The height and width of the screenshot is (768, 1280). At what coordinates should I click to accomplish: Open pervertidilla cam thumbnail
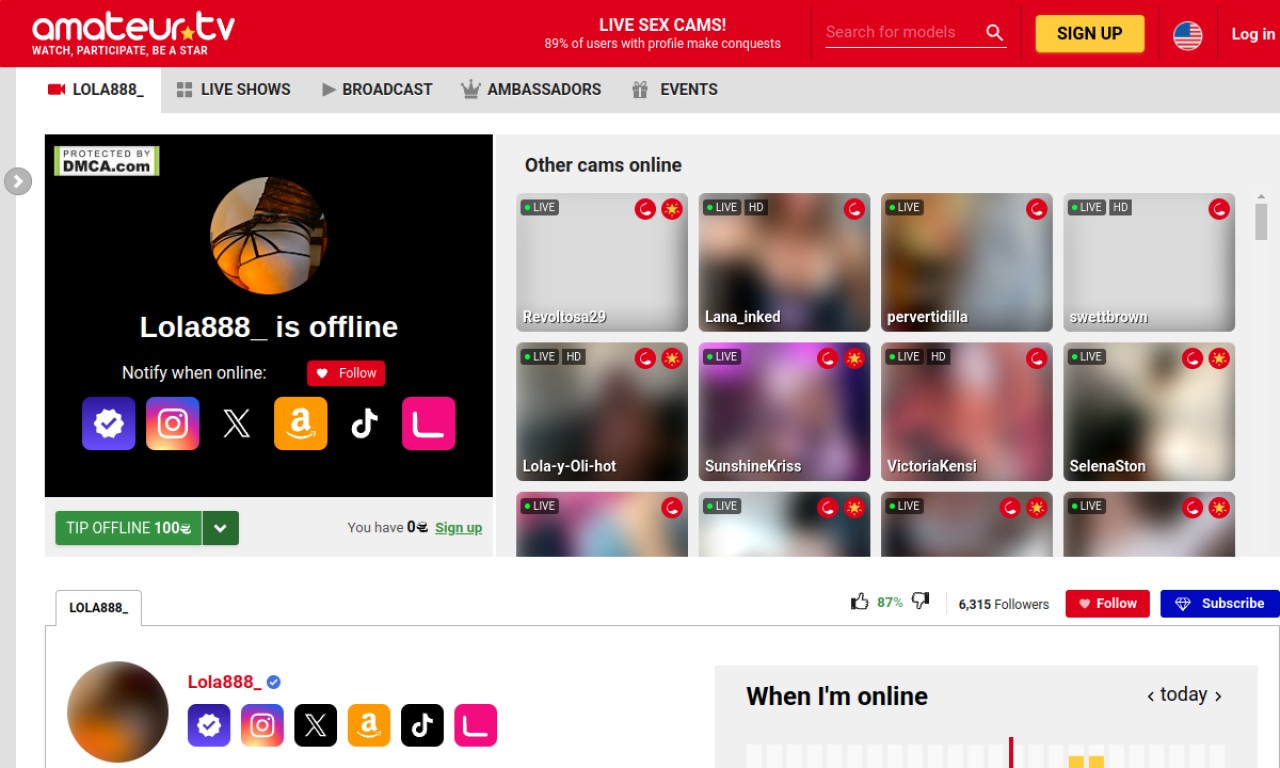(x=967, y=262)
